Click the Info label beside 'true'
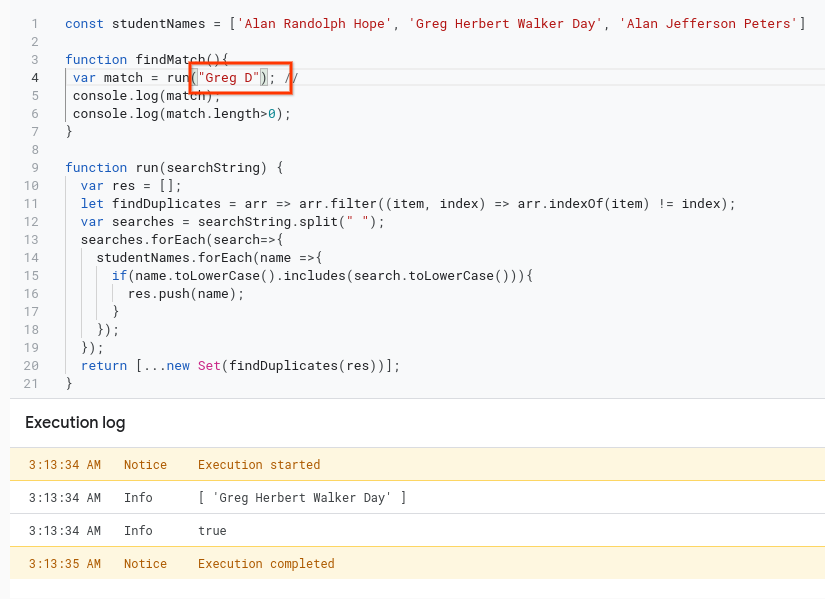825x599 pixels. (138, 531)
